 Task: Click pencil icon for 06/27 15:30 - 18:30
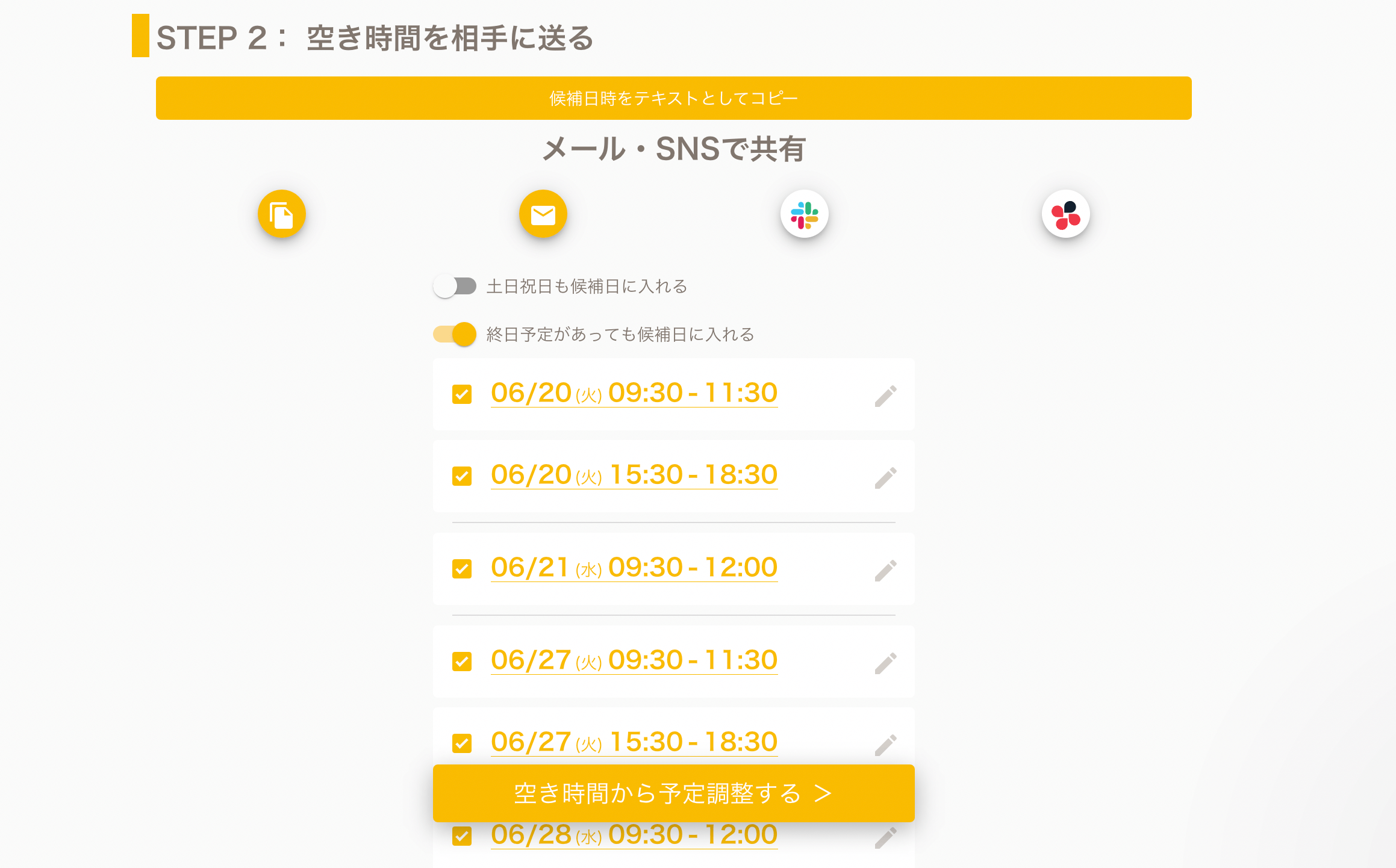click(x=885, y=745)
